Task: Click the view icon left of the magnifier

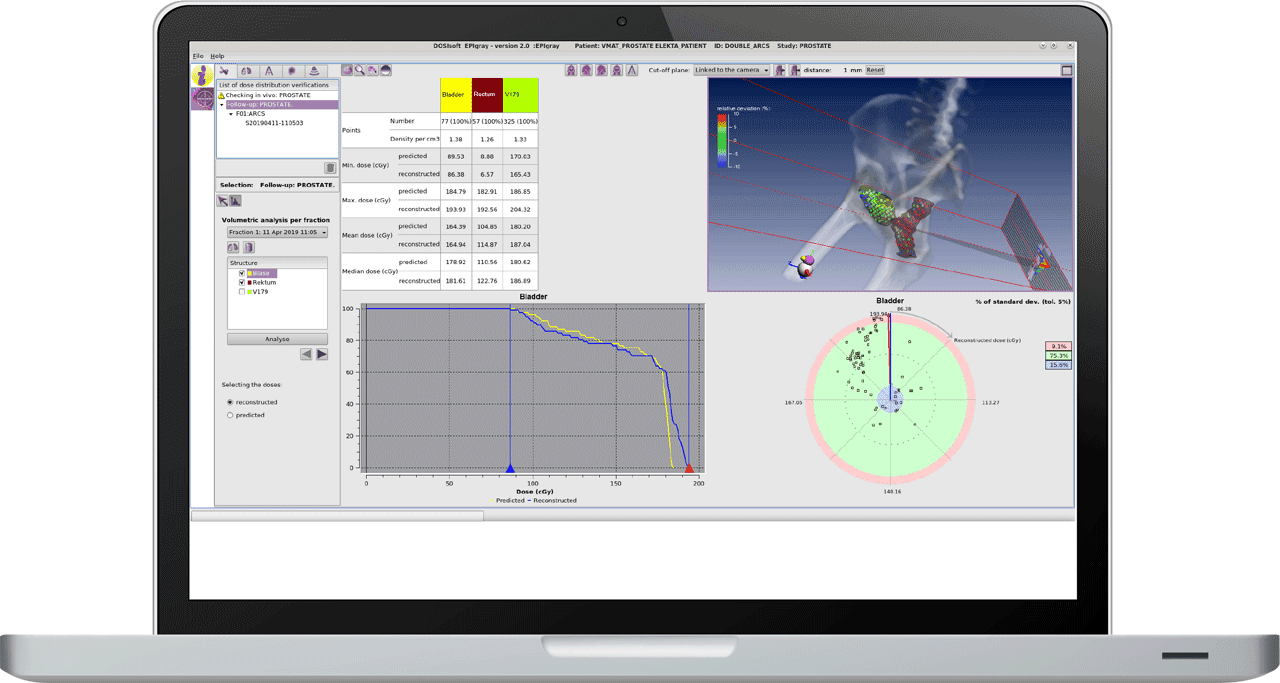Action: (347, 70)
